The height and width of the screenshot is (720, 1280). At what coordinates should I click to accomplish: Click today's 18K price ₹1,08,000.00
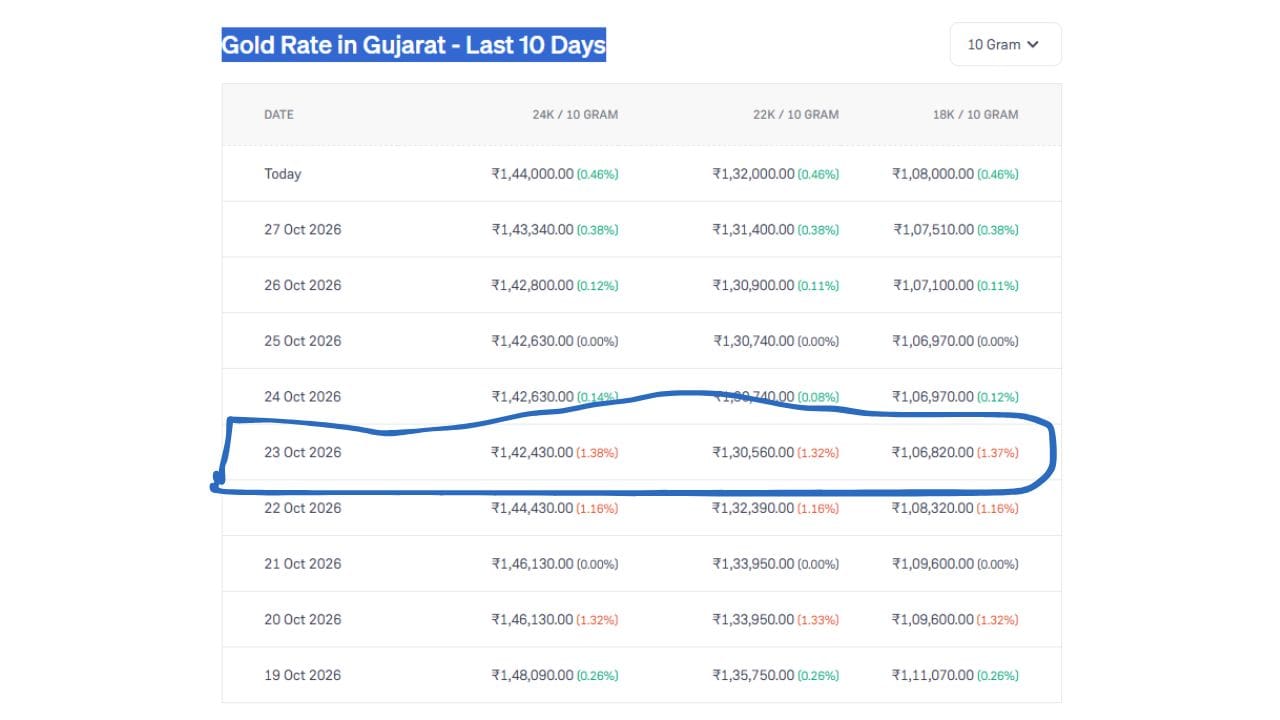pos(933,174)
